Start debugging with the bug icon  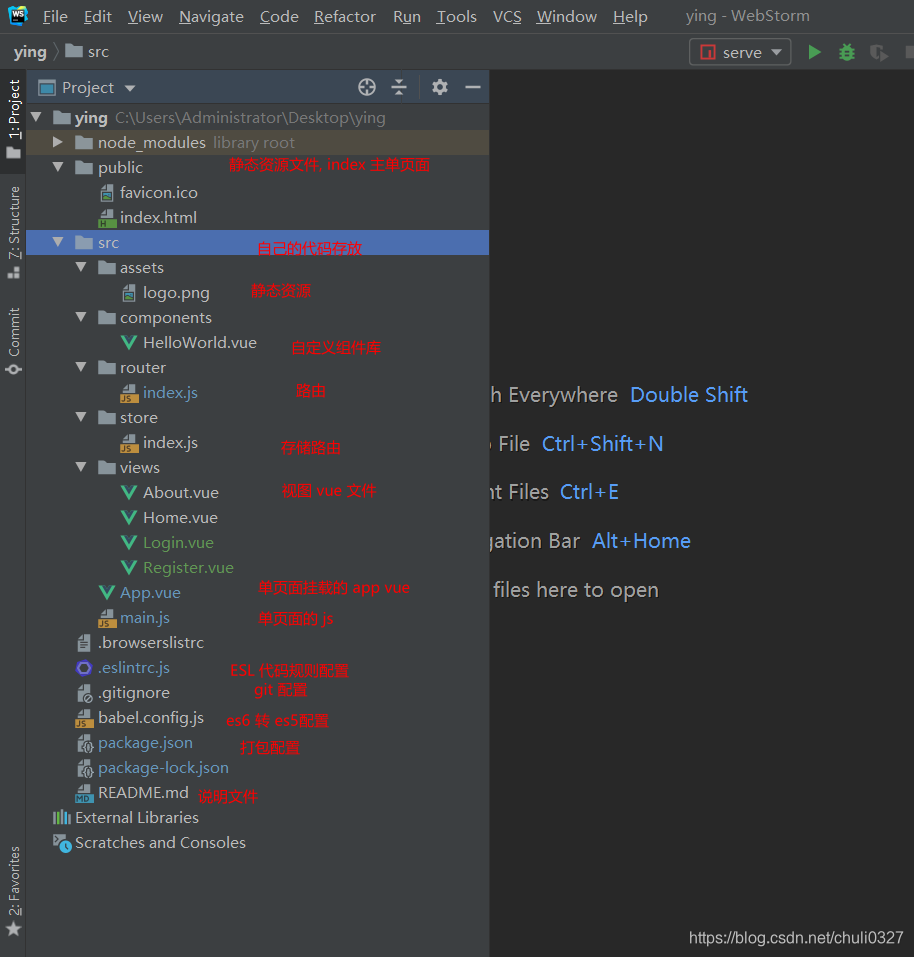[x=846, y=52]
